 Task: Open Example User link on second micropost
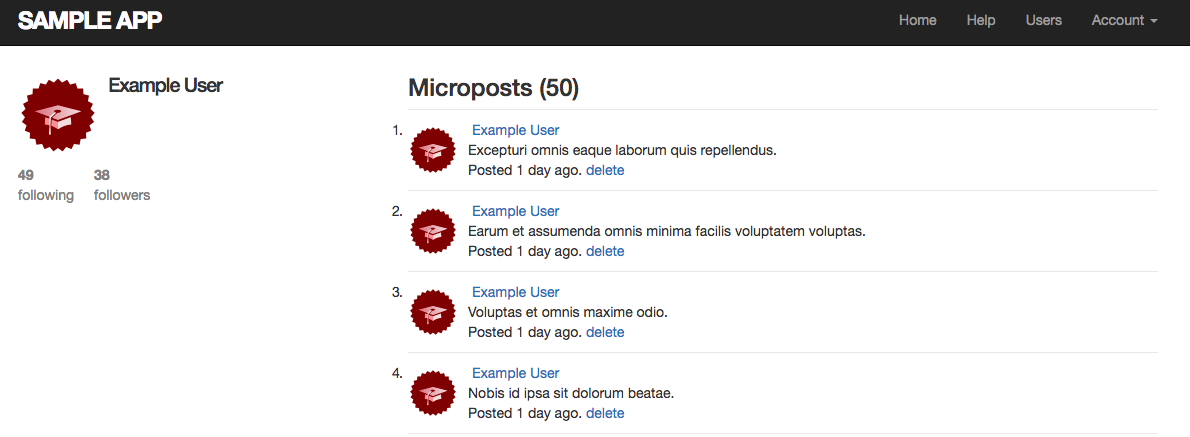point(515,211)
